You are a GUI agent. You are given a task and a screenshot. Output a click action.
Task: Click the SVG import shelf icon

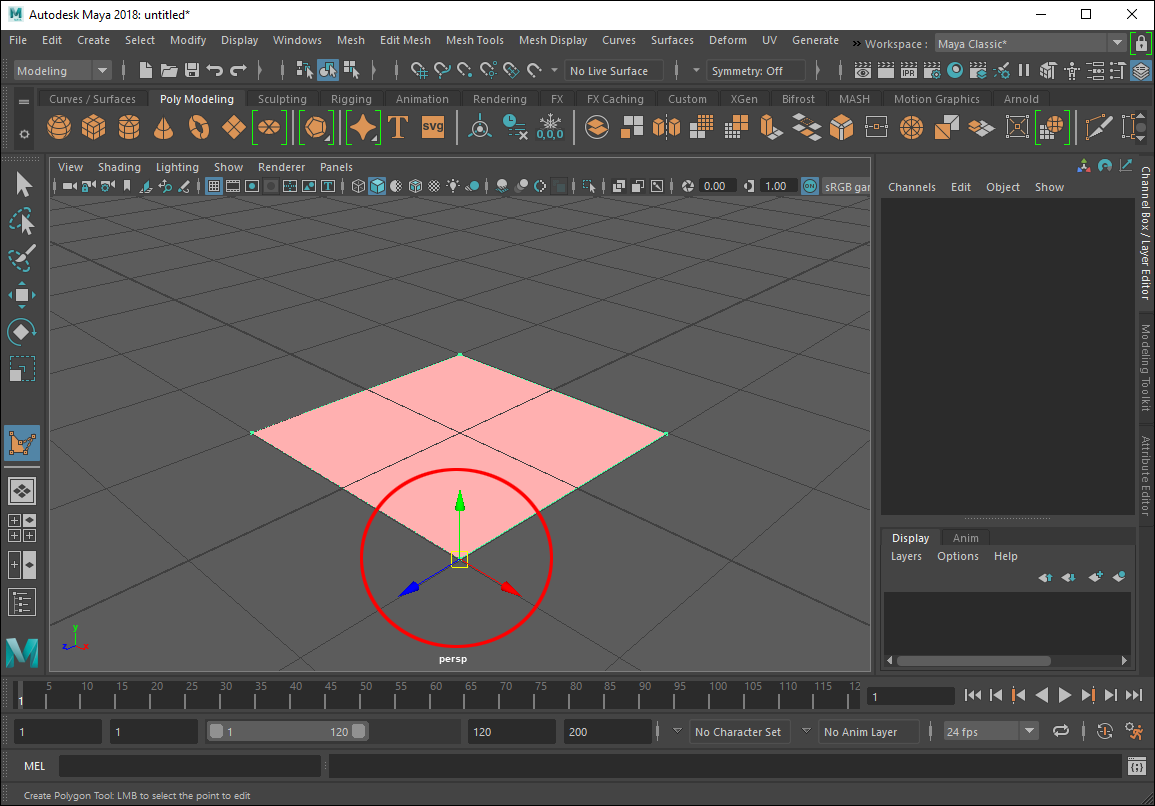click(433, 127)
